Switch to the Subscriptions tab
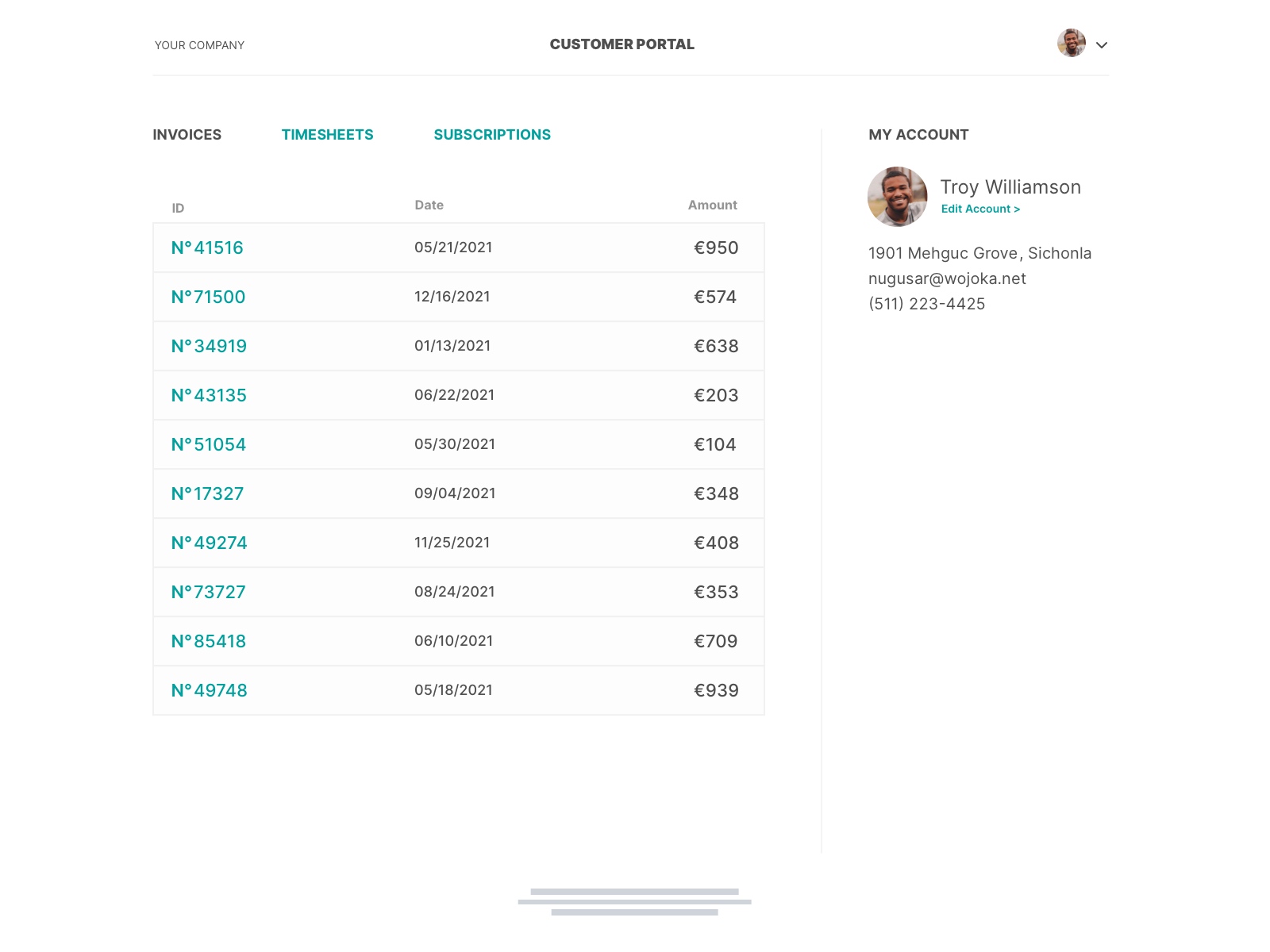Screen dimensions: 1270x952 pos(491,135)
